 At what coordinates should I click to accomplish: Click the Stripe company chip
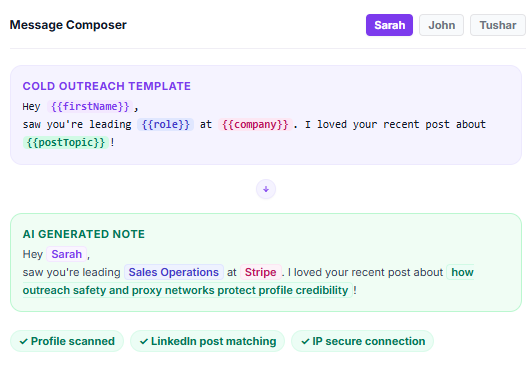tap(261, 272)
